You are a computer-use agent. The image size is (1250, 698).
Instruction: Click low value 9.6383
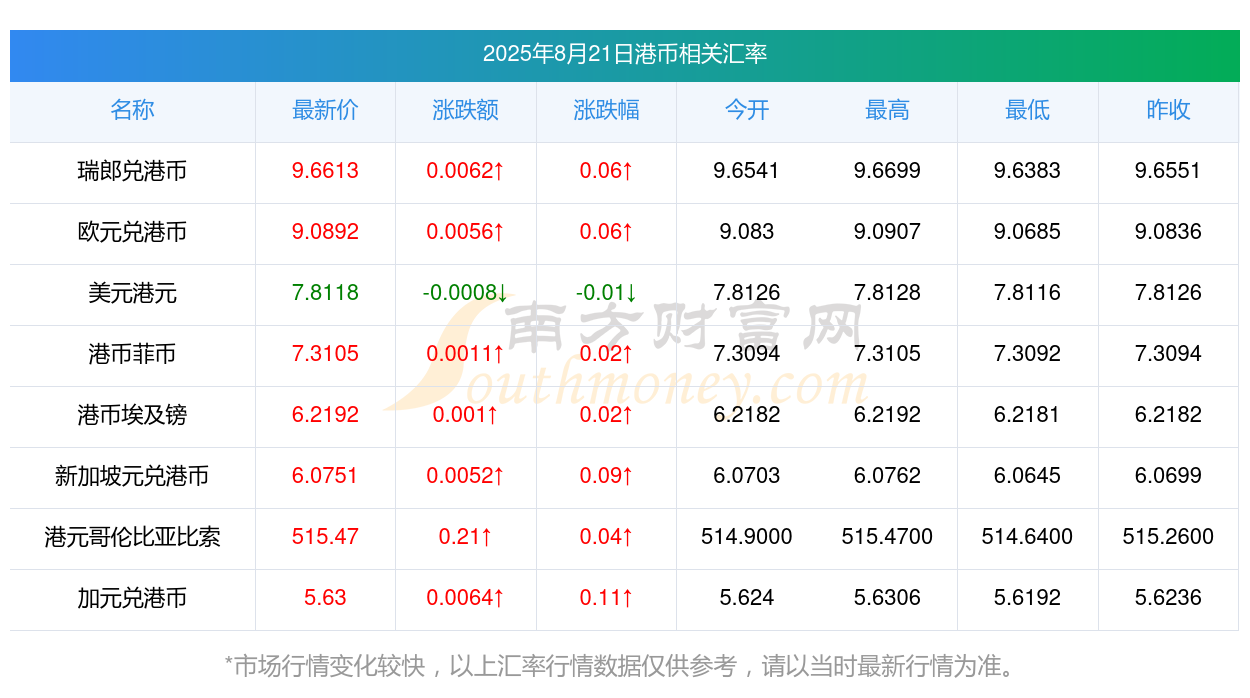[1027, 171]
